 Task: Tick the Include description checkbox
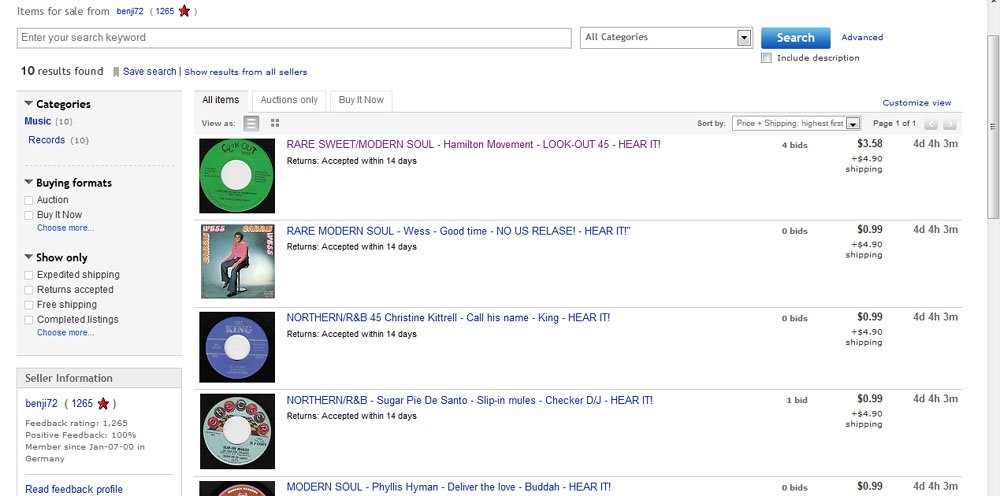click(x=767, y=58)
